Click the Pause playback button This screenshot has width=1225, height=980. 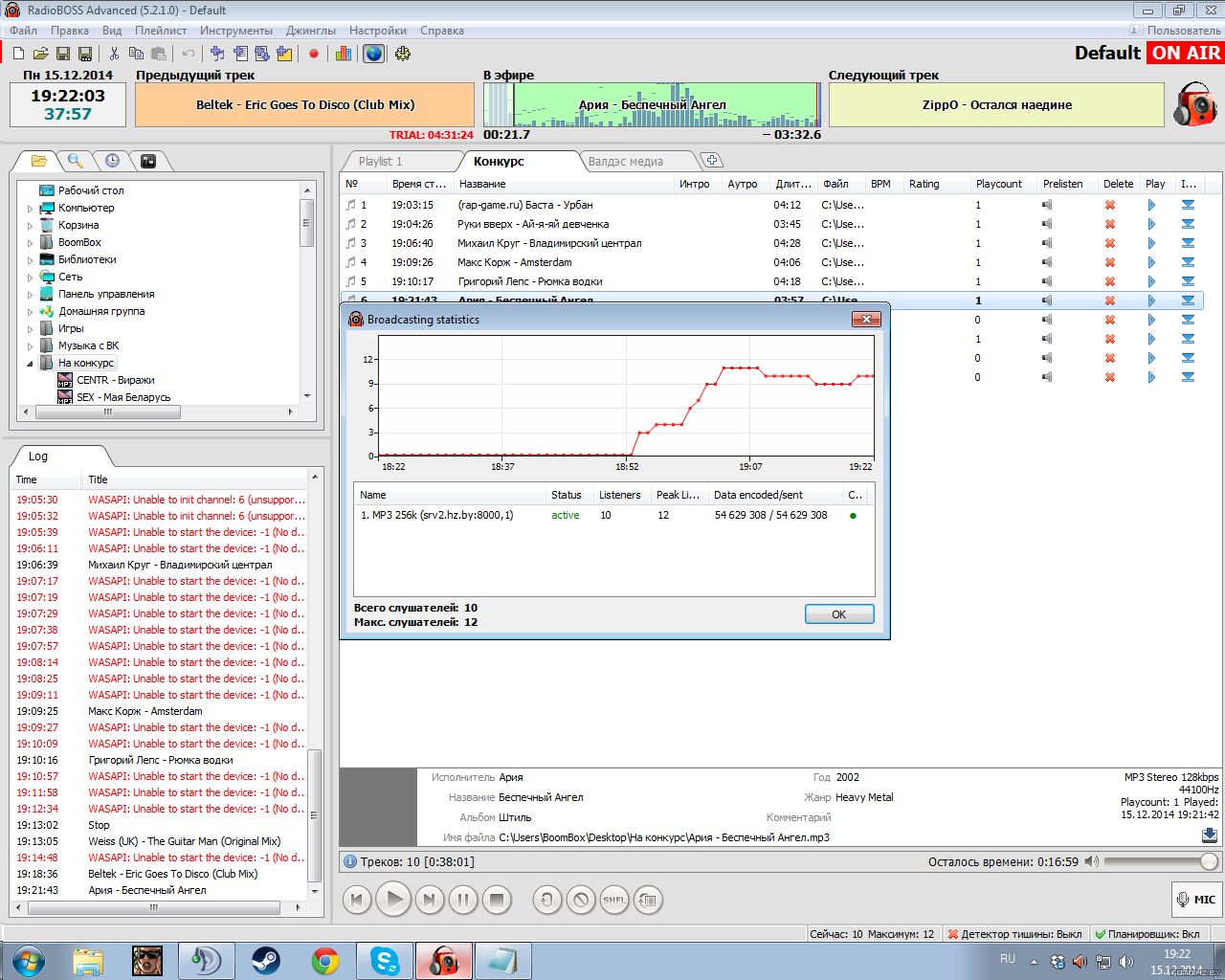click(x=462, y=900)
